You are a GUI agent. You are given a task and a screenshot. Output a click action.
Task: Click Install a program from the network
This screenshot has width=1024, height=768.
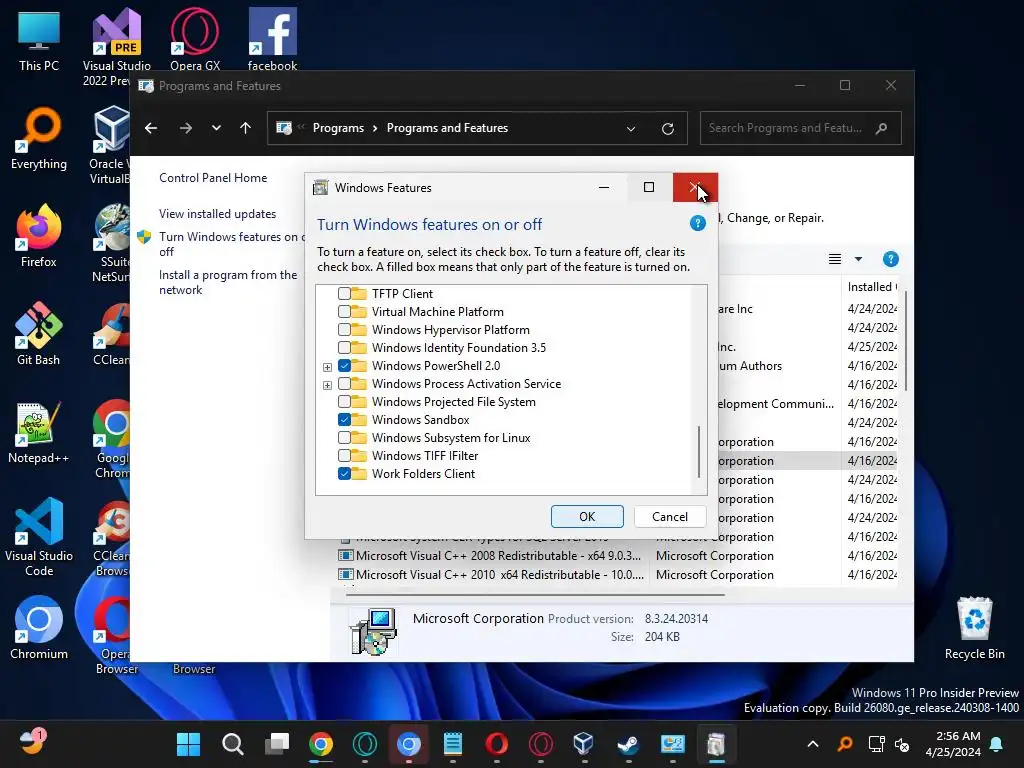[x=228, y=282]
